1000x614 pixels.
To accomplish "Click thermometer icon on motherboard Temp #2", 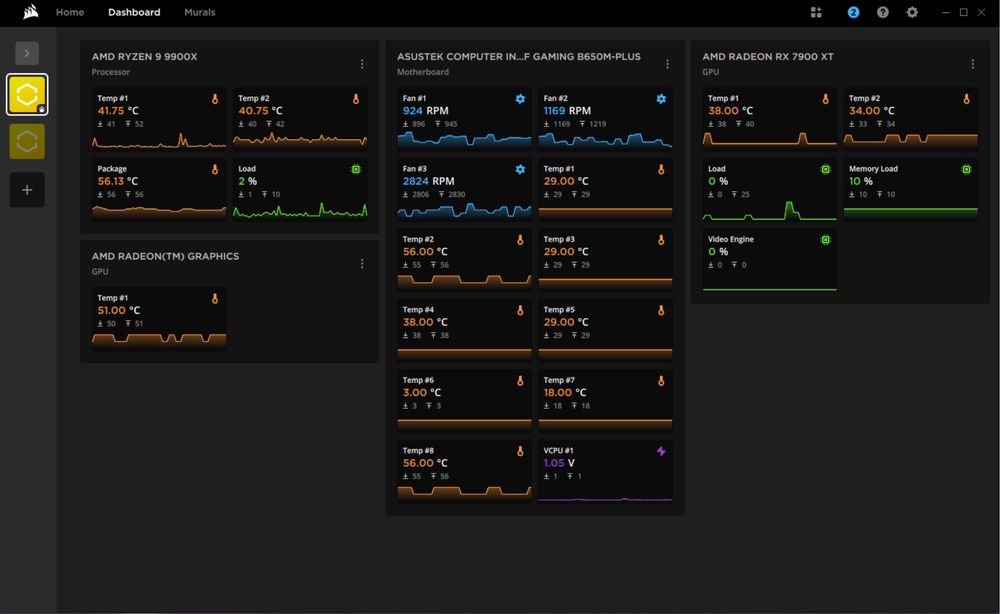I will coord(520,240).
